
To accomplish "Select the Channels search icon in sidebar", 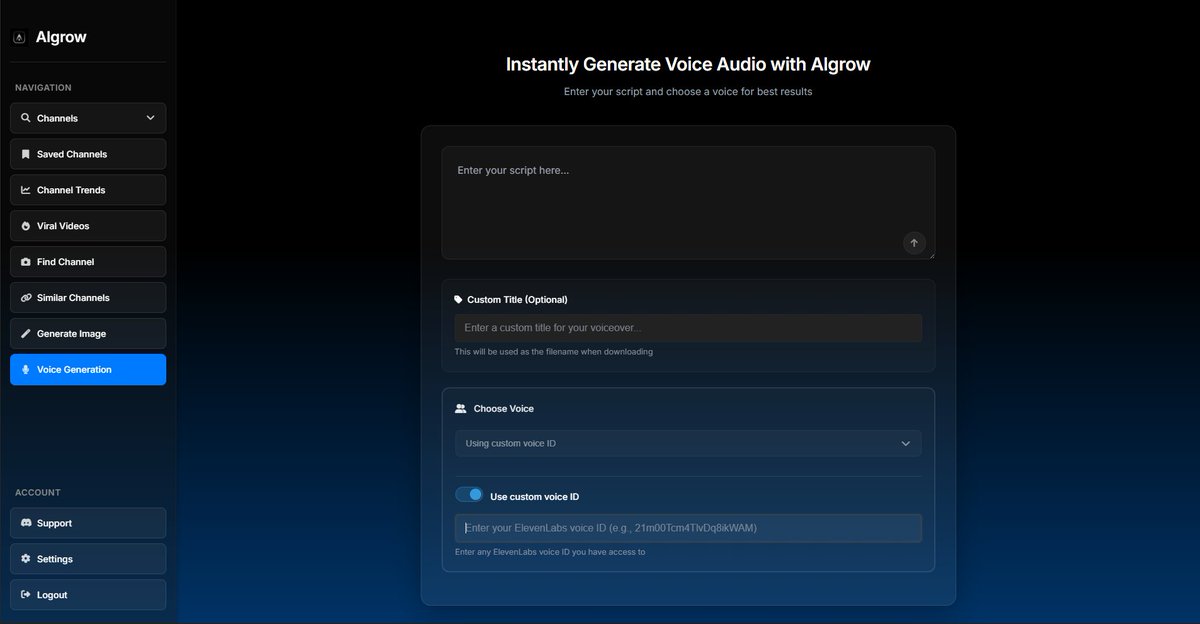I will [25, 117].
